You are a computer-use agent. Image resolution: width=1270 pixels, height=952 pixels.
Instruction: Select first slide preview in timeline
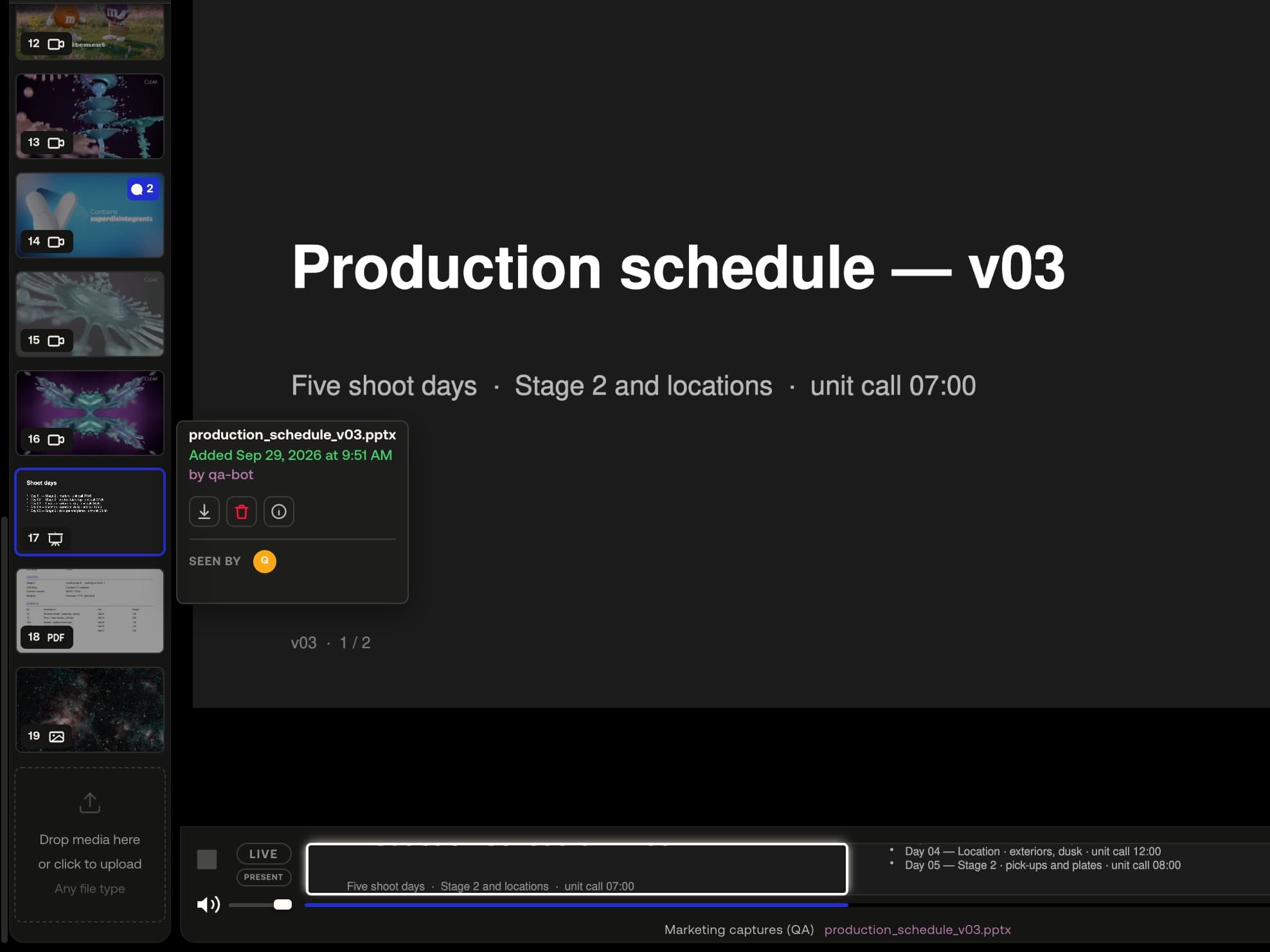[x=577, y=869]
